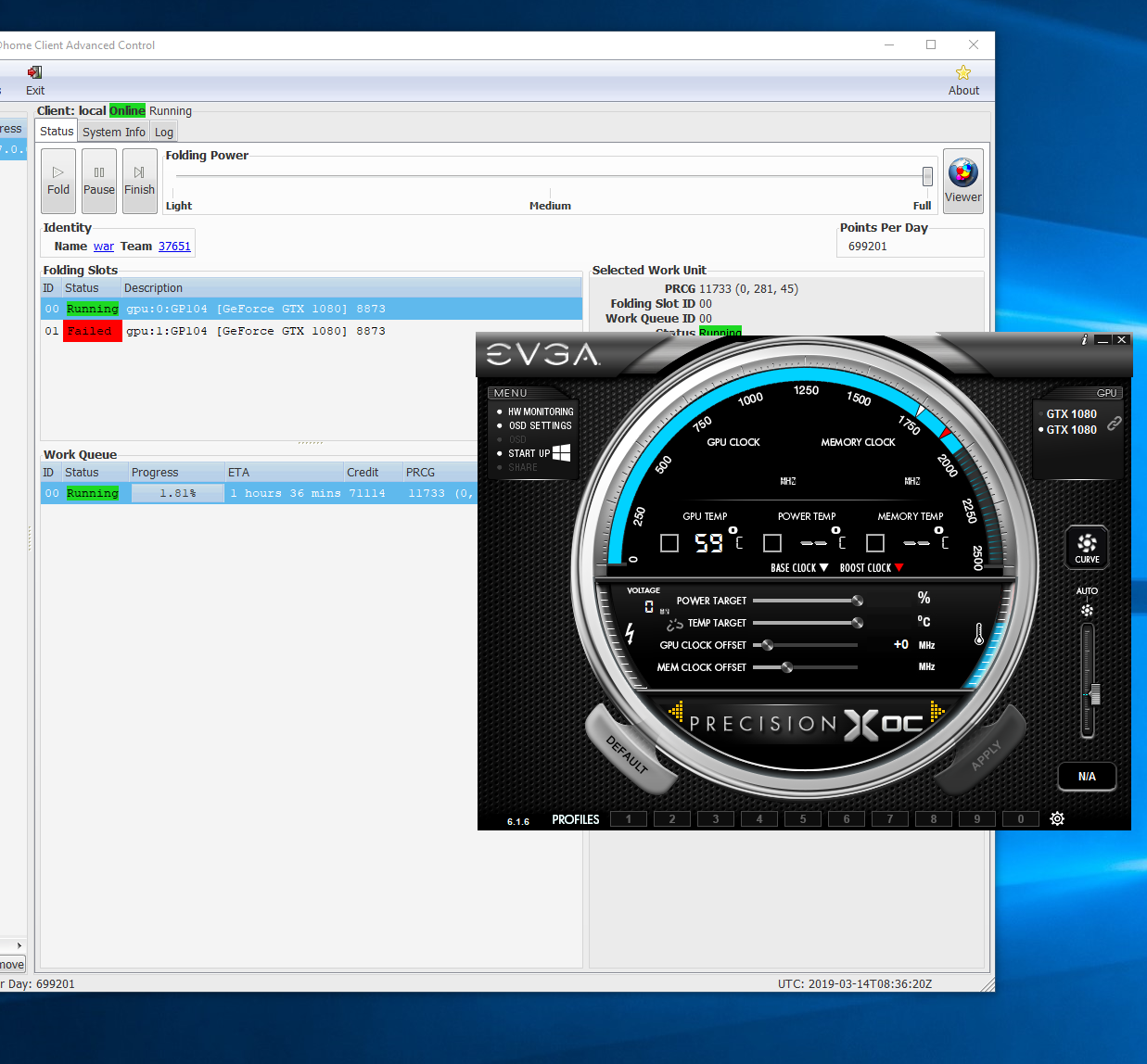Click the EVGA info 'i' icon
The width and height of the screenshot is (1147, 1064).
[x=1083, y=340]
